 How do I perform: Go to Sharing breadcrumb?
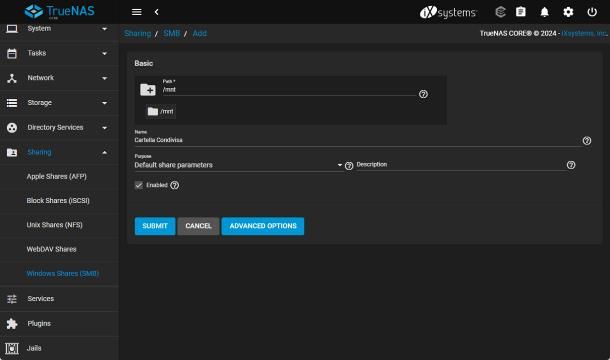137,33
